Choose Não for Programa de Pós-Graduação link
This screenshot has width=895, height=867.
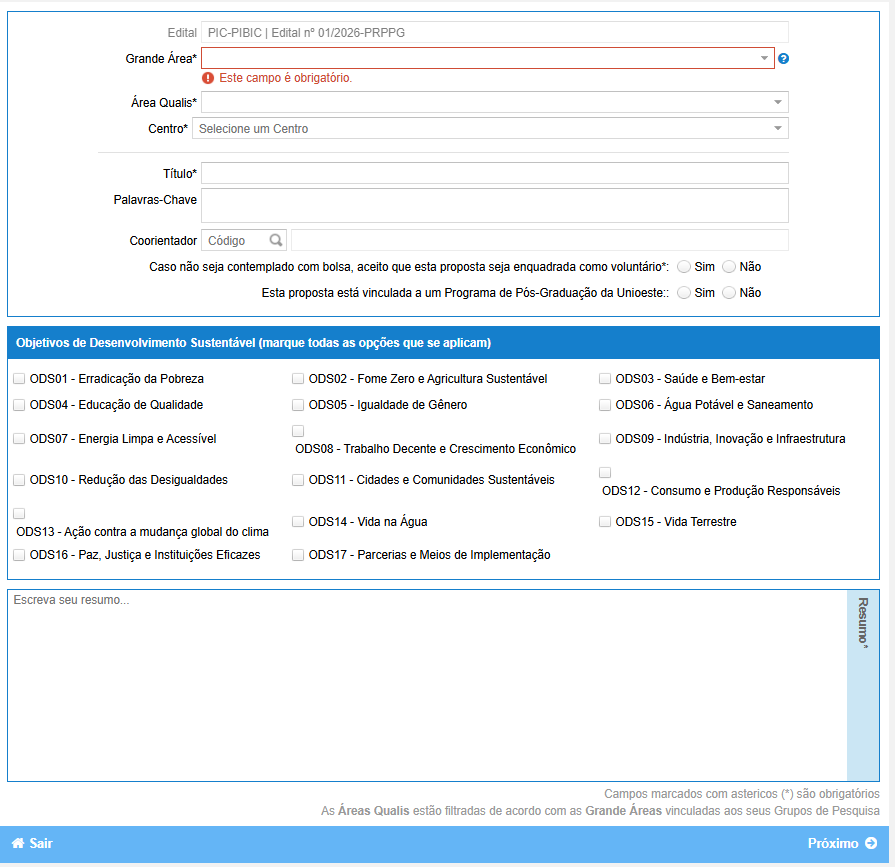pos(729,293)
